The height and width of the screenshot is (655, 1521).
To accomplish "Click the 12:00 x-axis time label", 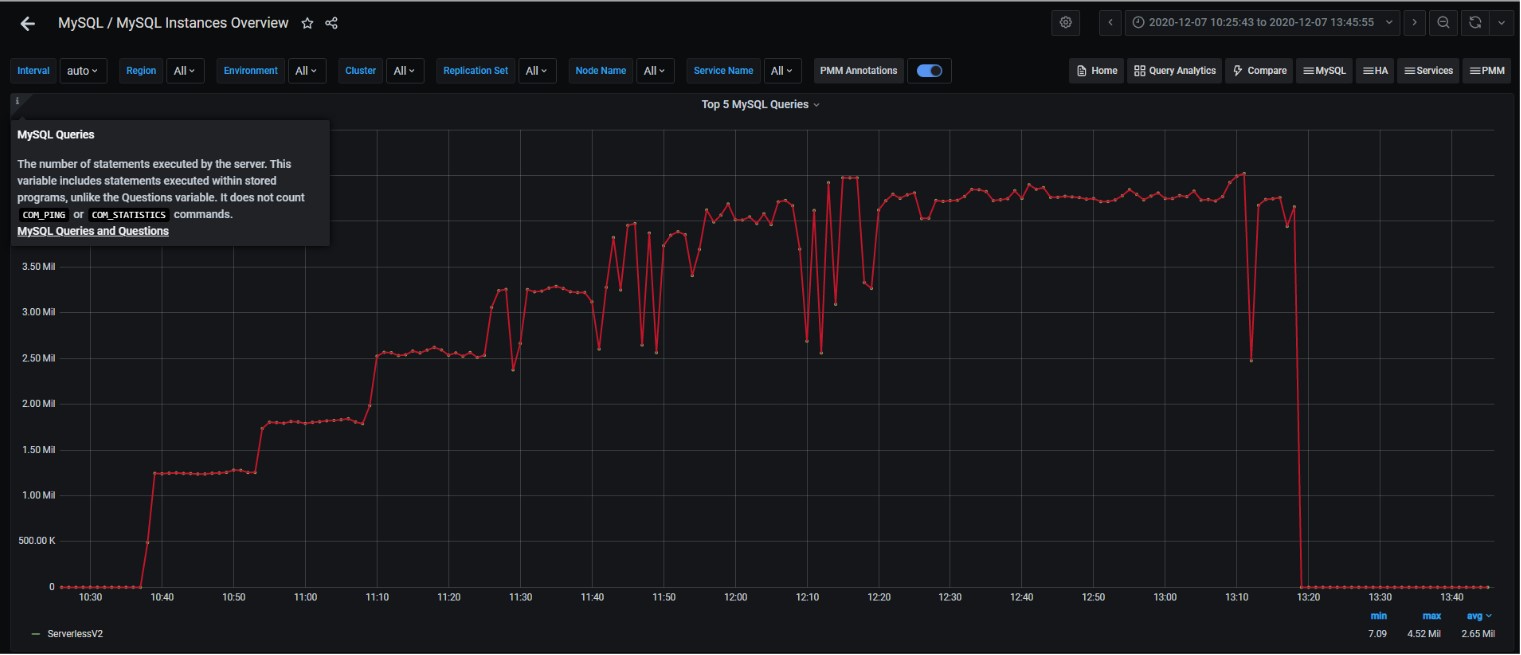I will tap(735, 597).
